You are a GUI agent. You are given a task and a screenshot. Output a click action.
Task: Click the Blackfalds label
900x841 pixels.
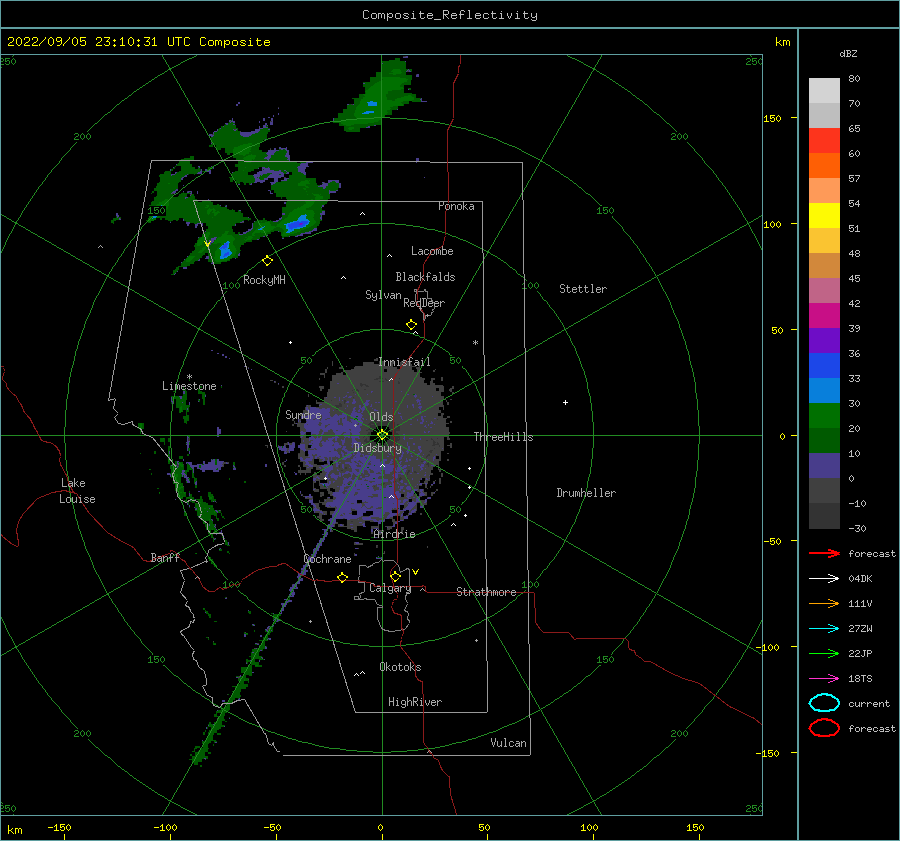point(425,277)
